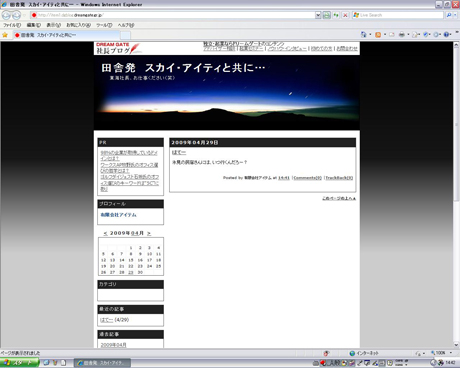Go back with the browser Back arrow
Image resolution: width=460 pixels, height=368 pixels.
6,15
